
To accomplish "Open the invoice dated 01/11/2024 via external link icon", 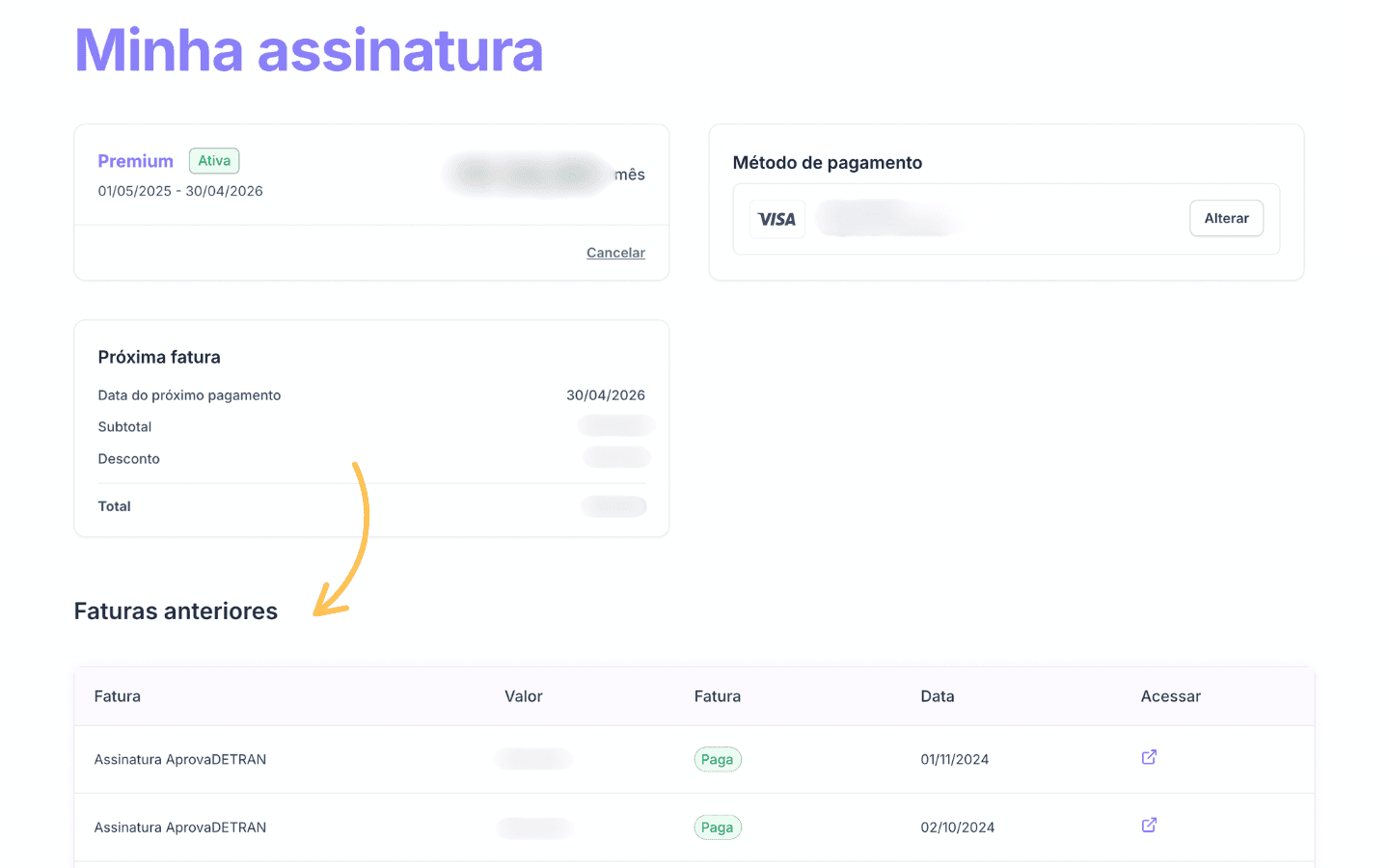I will coord(1149,757).
